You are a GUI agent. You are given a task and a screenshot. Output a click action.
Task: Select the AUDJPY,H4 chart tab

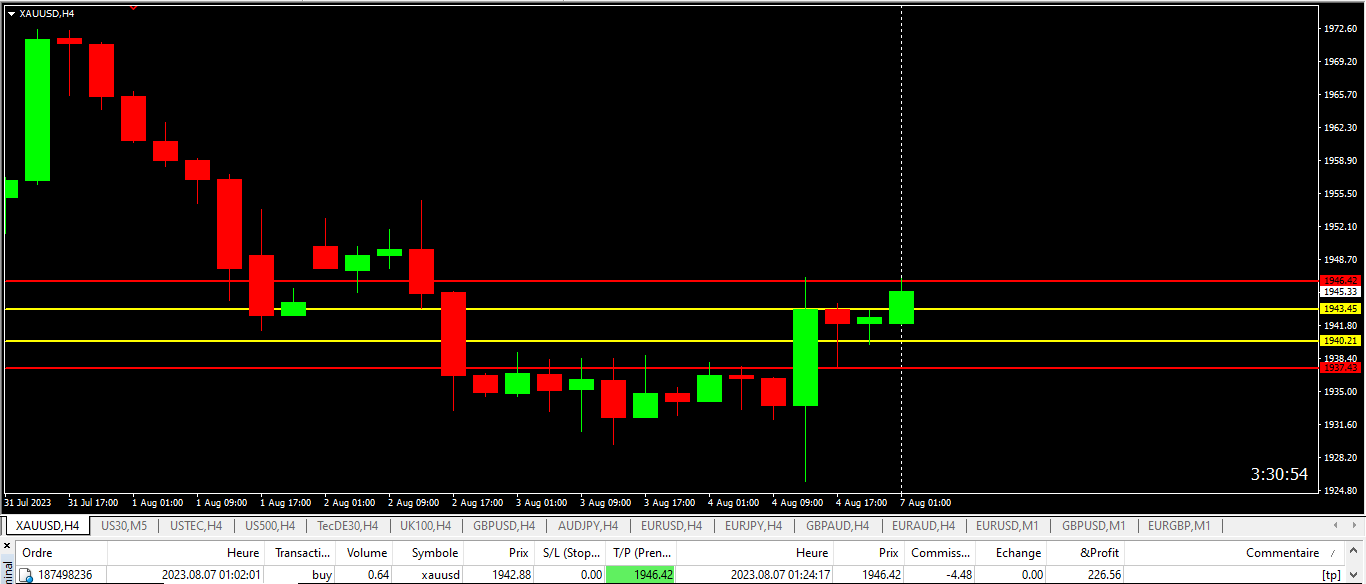[x=588, y=526]
